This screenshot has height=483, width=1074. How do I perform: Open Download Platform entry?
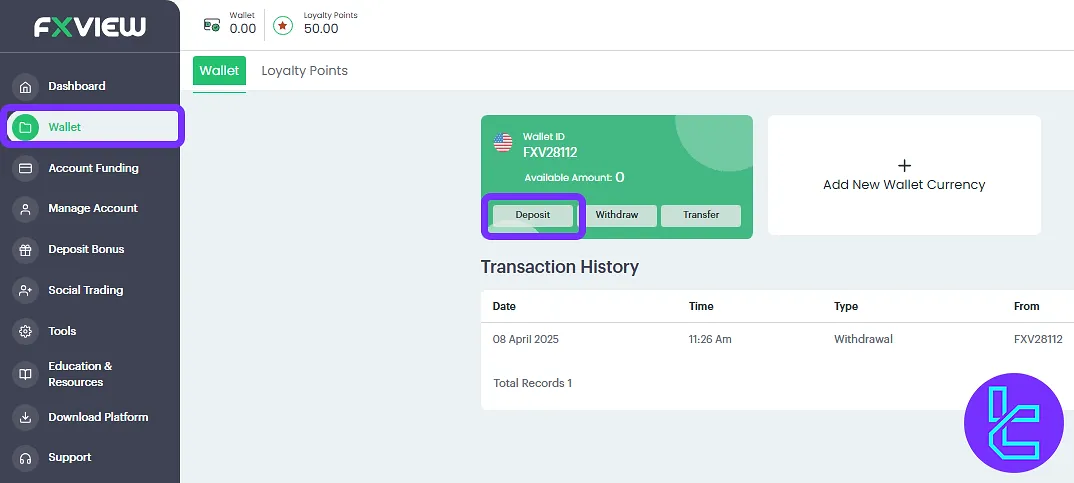(98, 417)
